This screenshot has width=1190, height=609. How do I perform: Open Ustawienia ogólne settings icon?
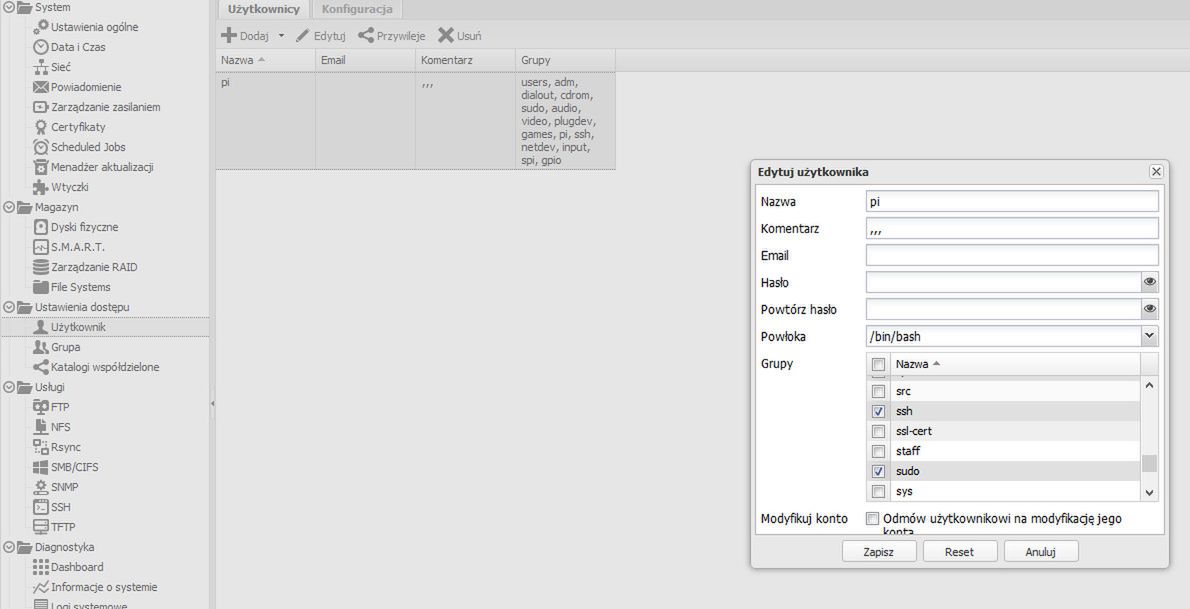(x=40, y=27)
